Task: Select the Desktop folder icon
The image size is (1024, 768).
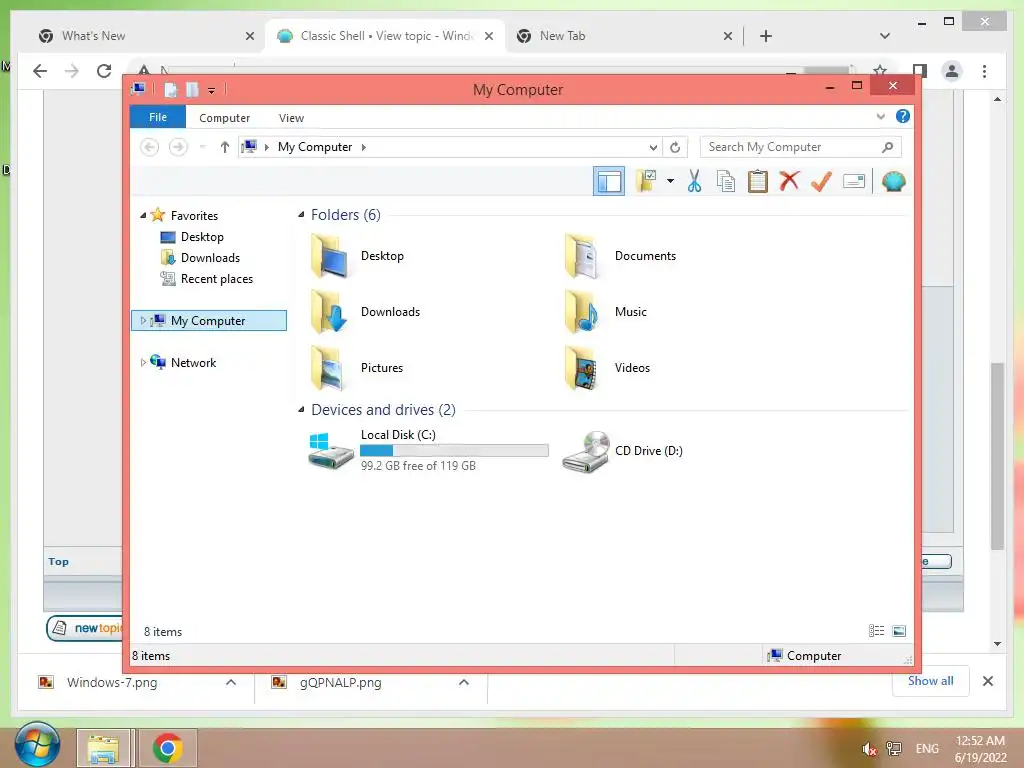Action: [x=330, y=256]
